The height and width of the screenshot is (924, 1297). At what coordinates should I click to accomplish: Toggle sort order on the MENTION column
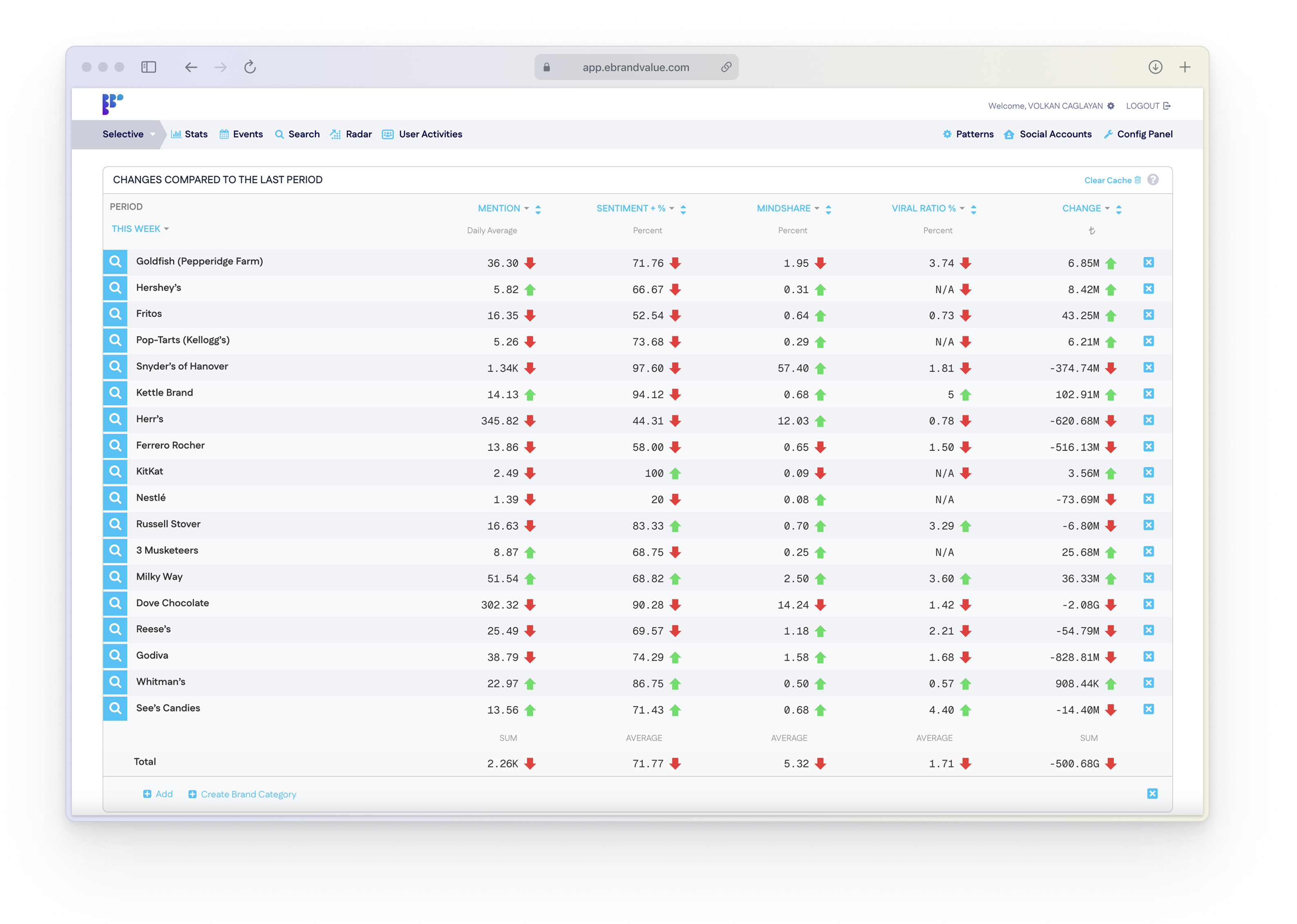(x=539, y=208)
